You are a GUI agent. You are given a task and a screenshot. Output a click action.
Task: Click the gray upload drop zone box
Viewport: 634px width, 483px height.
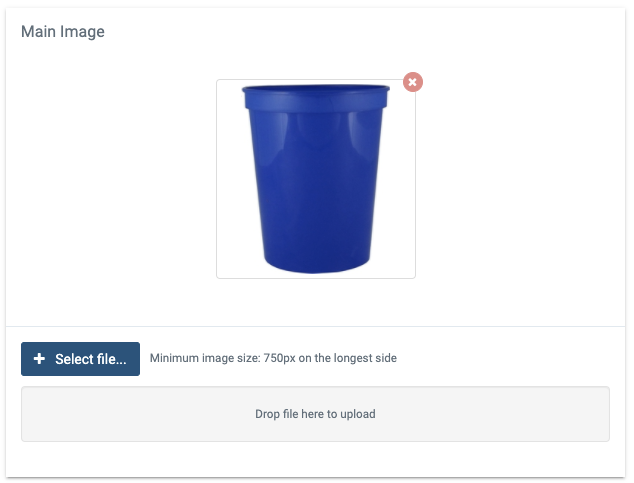click(x=315, y=414)
